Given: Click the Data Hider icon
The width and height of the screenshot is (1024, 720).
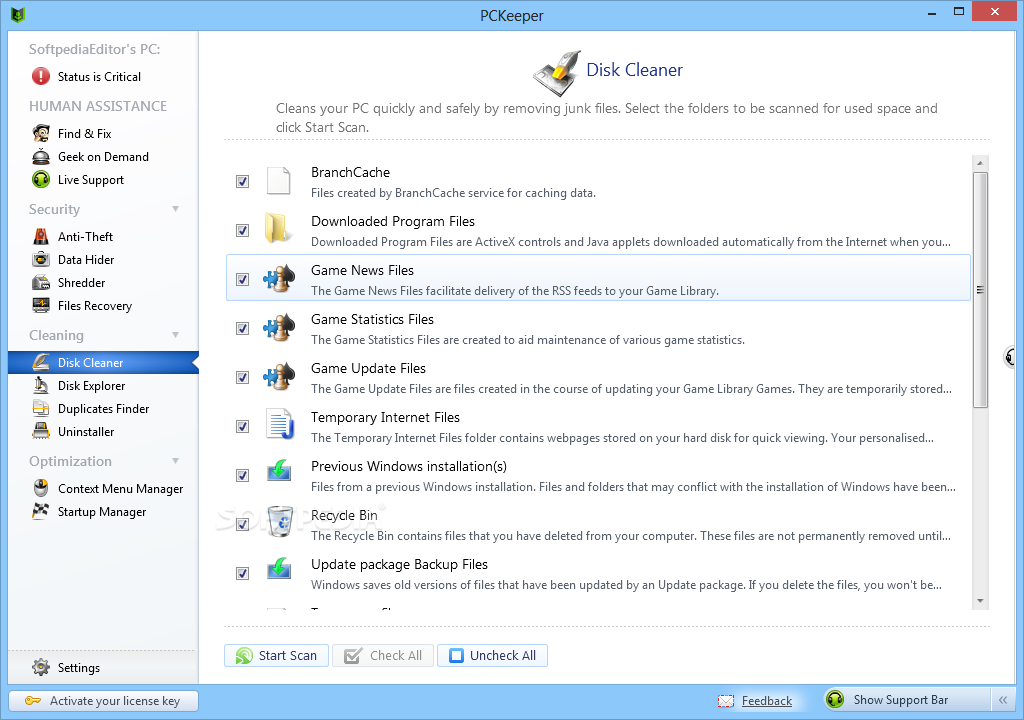Looking at the screenshot, I should click(x=40, y=259).
